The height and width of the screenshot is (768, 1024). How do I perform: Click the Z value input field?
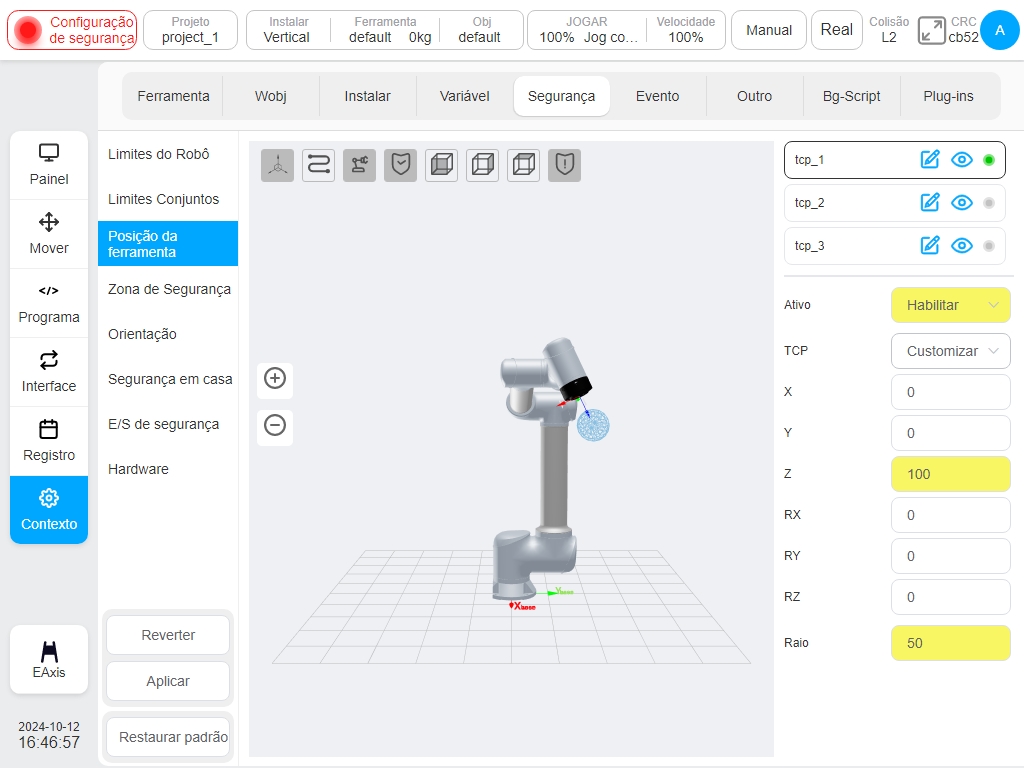[950, 474]
